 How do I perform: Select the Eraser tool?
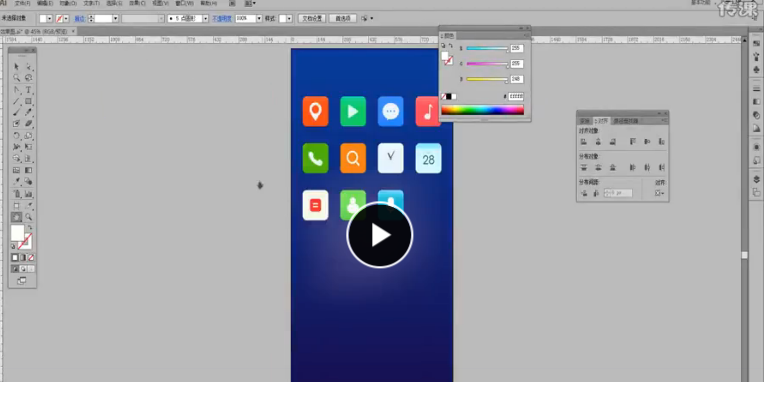click(x=29, y=124)
